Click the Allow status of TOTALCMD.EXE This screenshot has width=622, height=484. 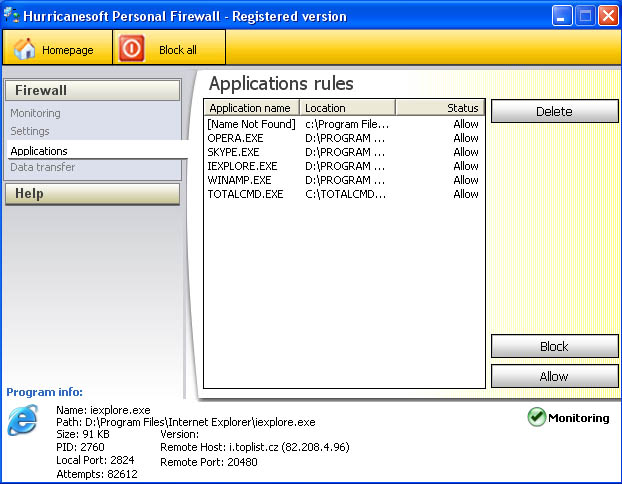(466, 194)
